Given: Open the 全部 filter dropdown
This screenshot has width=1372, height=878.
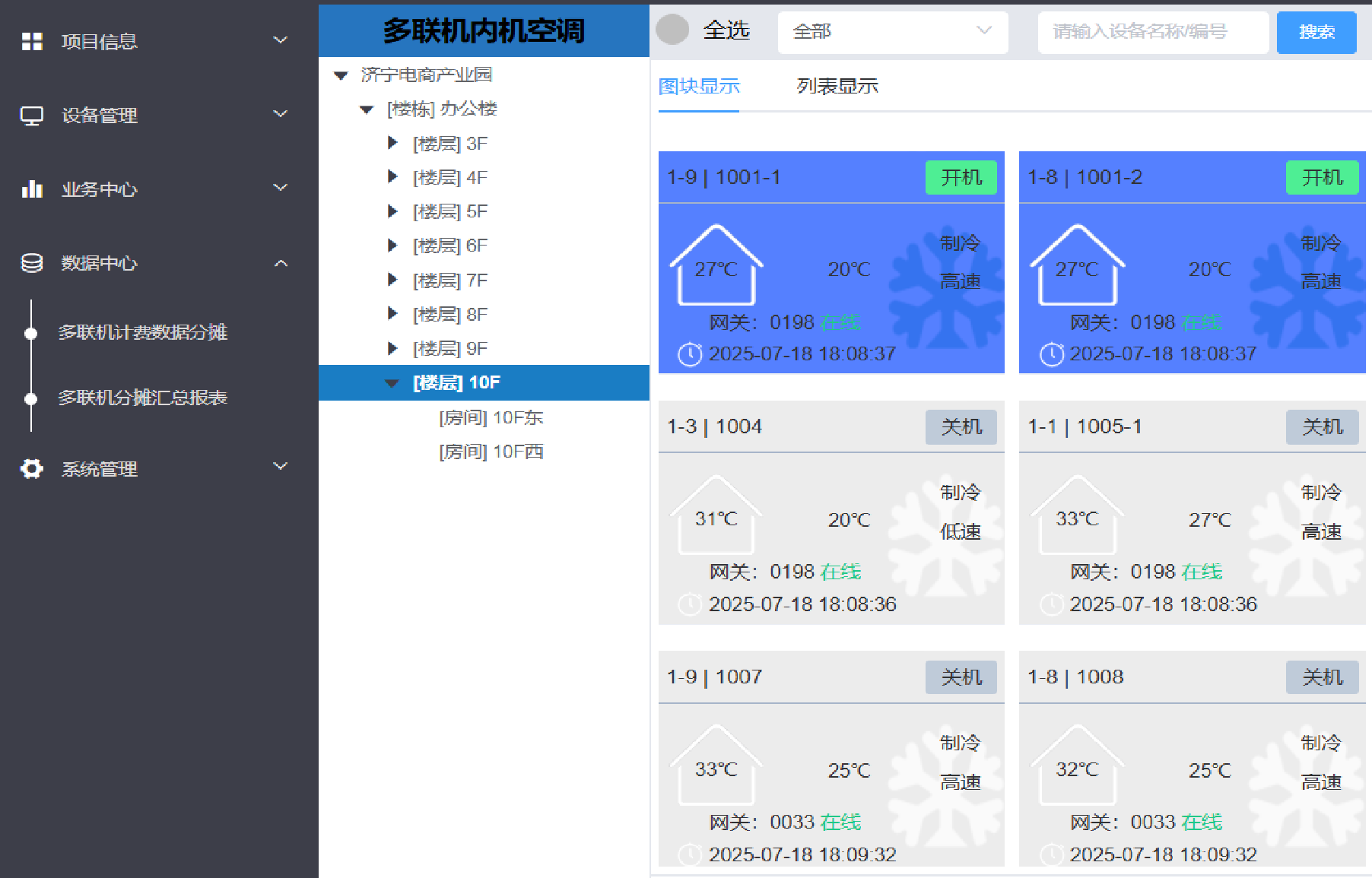Looking at the screenshot, I should (x=893, y=32).
